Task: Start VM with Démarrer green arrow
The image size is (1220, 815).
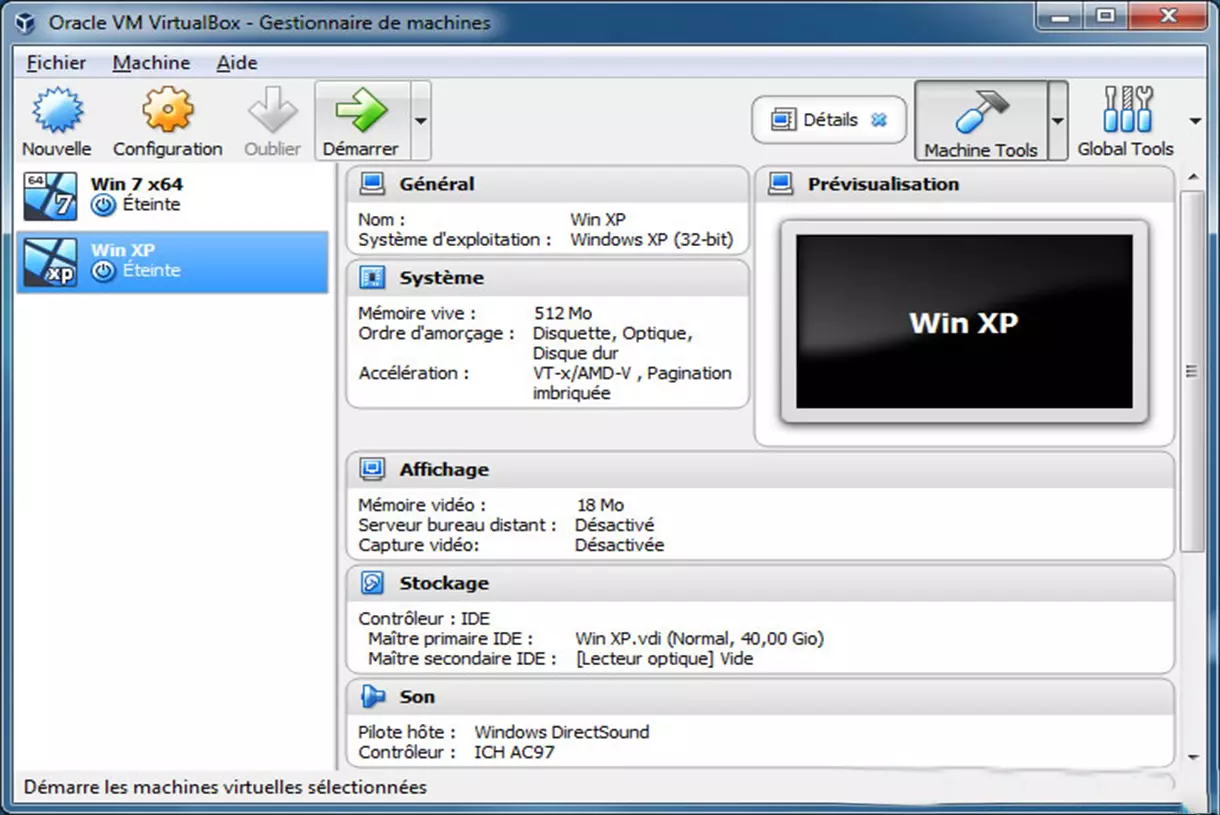Action: pyautogui.click(x=361, y=110)
